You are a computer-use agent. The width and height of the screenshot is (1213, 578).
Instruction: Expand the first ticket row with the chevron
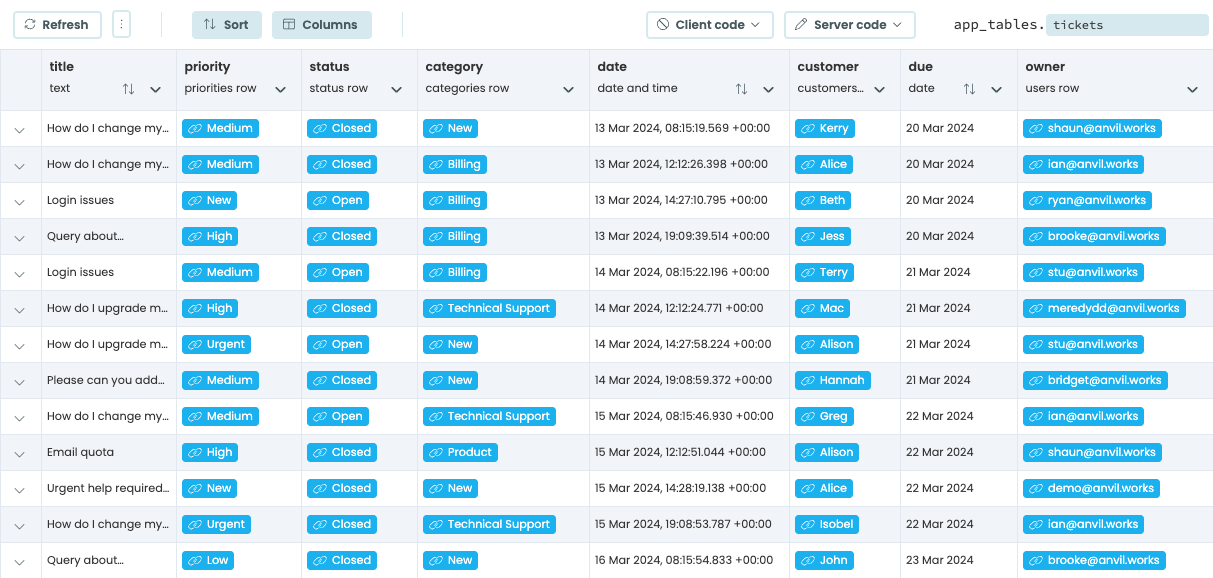[20, 128]
